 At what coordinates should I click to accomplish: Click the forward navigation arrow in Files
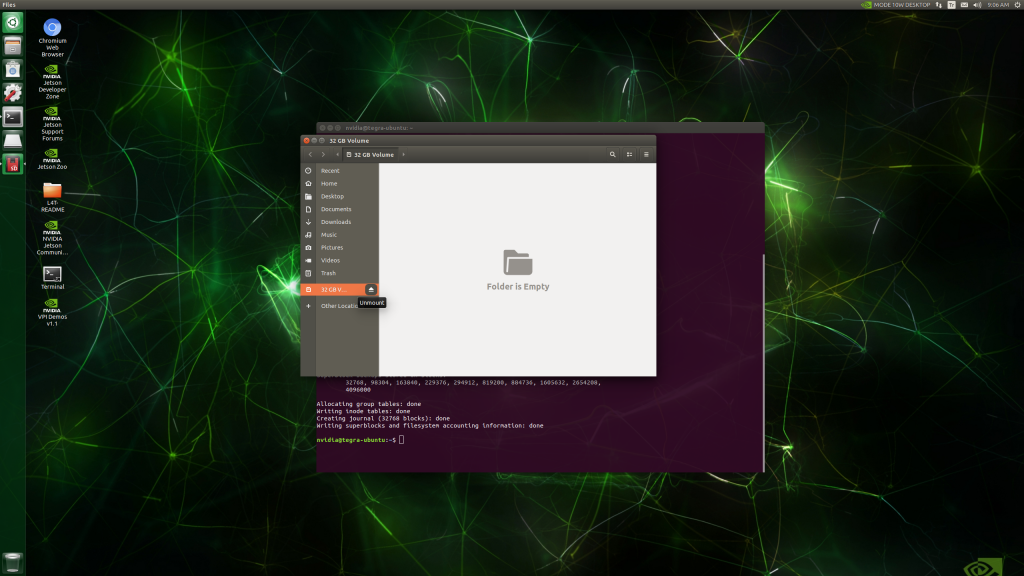tap(323, 155)
